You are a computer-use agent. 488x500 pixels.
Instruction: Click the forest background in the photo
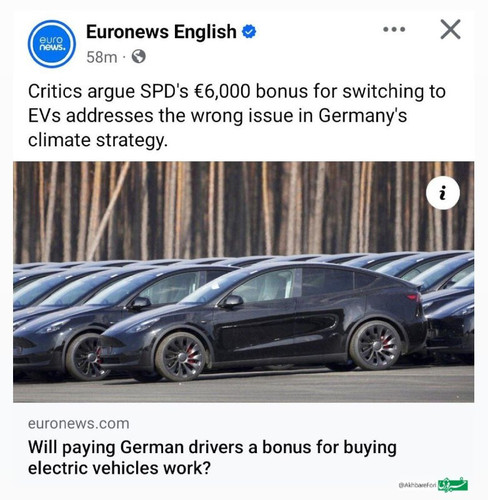tap(244, 208)
